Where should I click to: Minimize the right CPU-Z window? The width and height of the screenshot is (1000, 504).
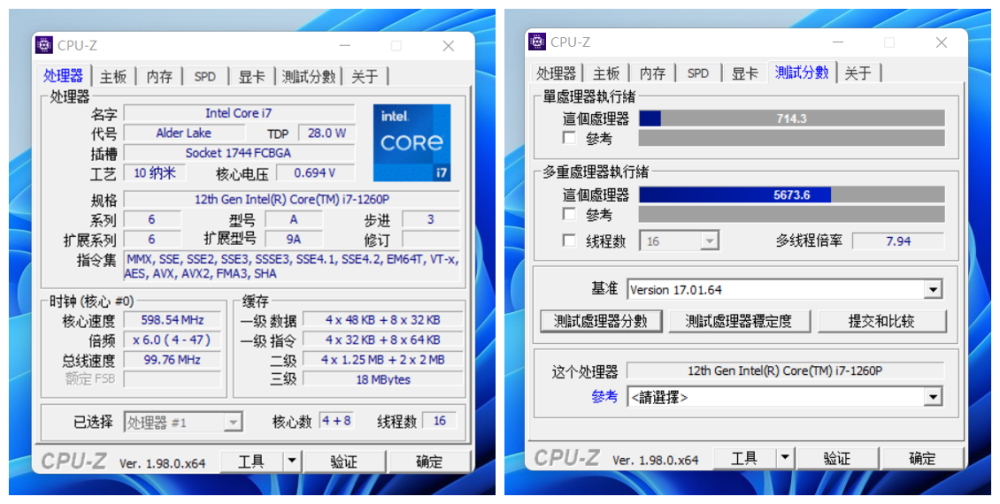837,43
